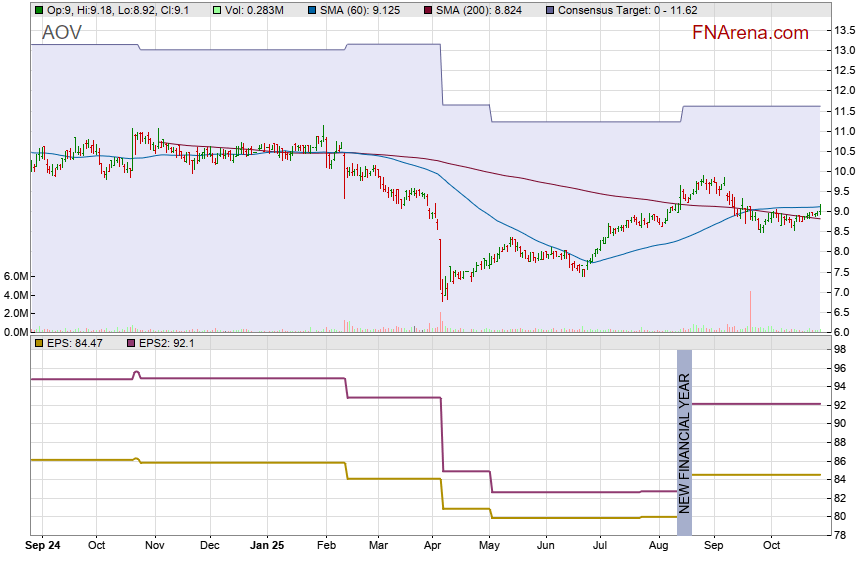Click the gold EPS legend swatch
This screenshot has width=859, height=566.
[x=38, y=343]
